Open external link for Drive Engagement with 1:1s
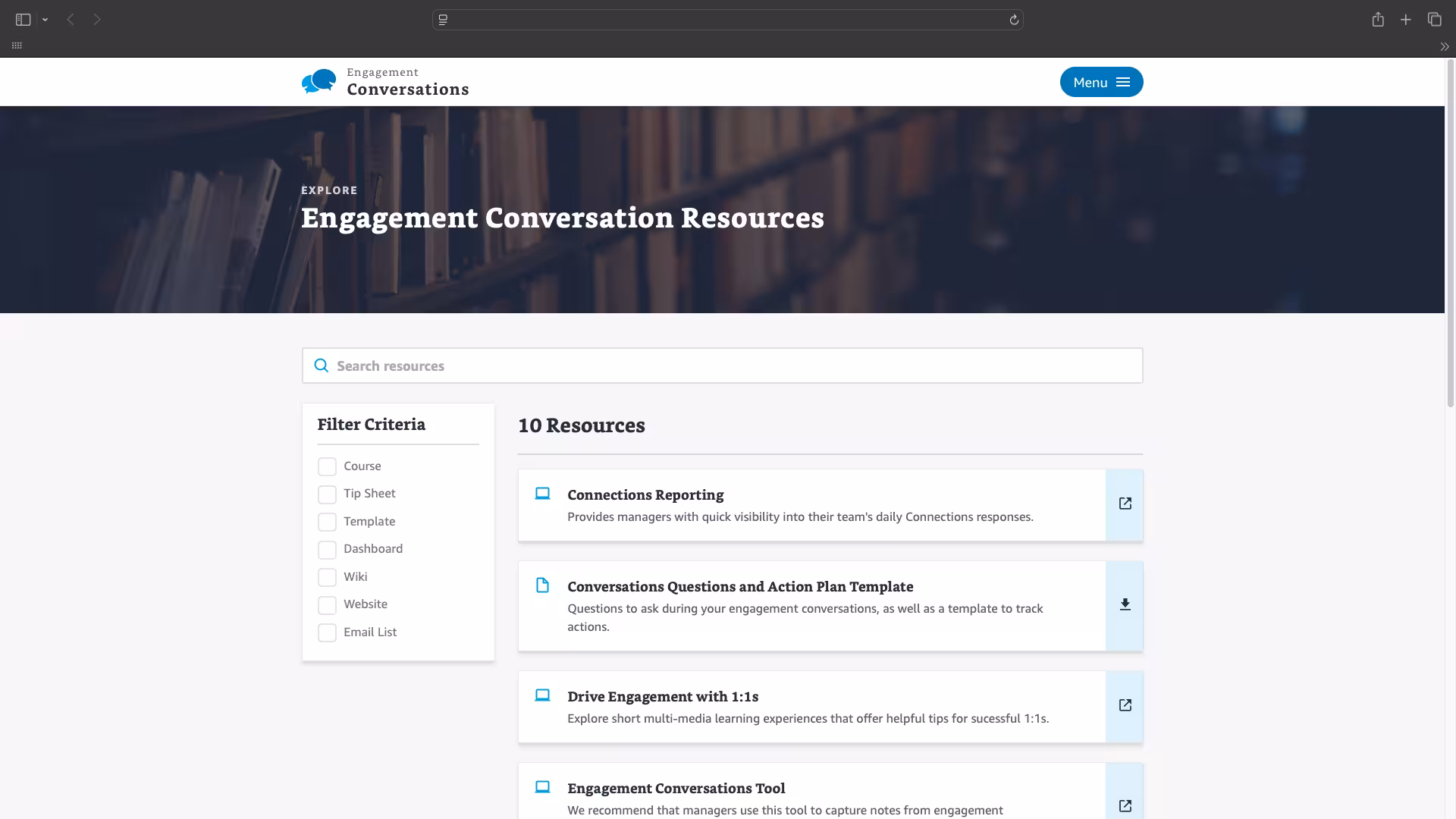The image size is (1456, 819). click(x=1125, y=706)
